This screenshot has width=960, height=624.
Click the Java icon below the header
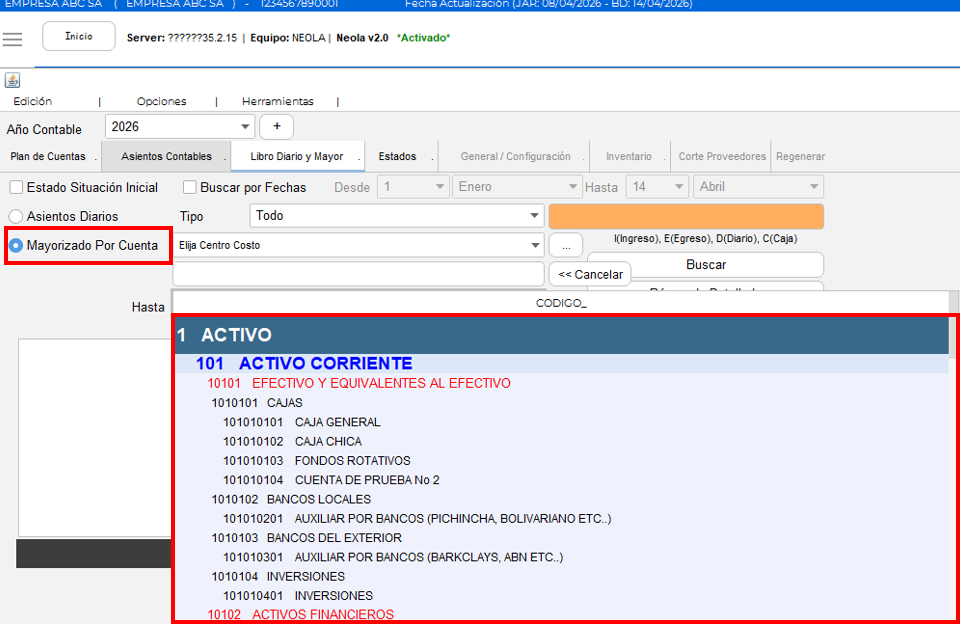pyautogui.click(x=12, y=80)
